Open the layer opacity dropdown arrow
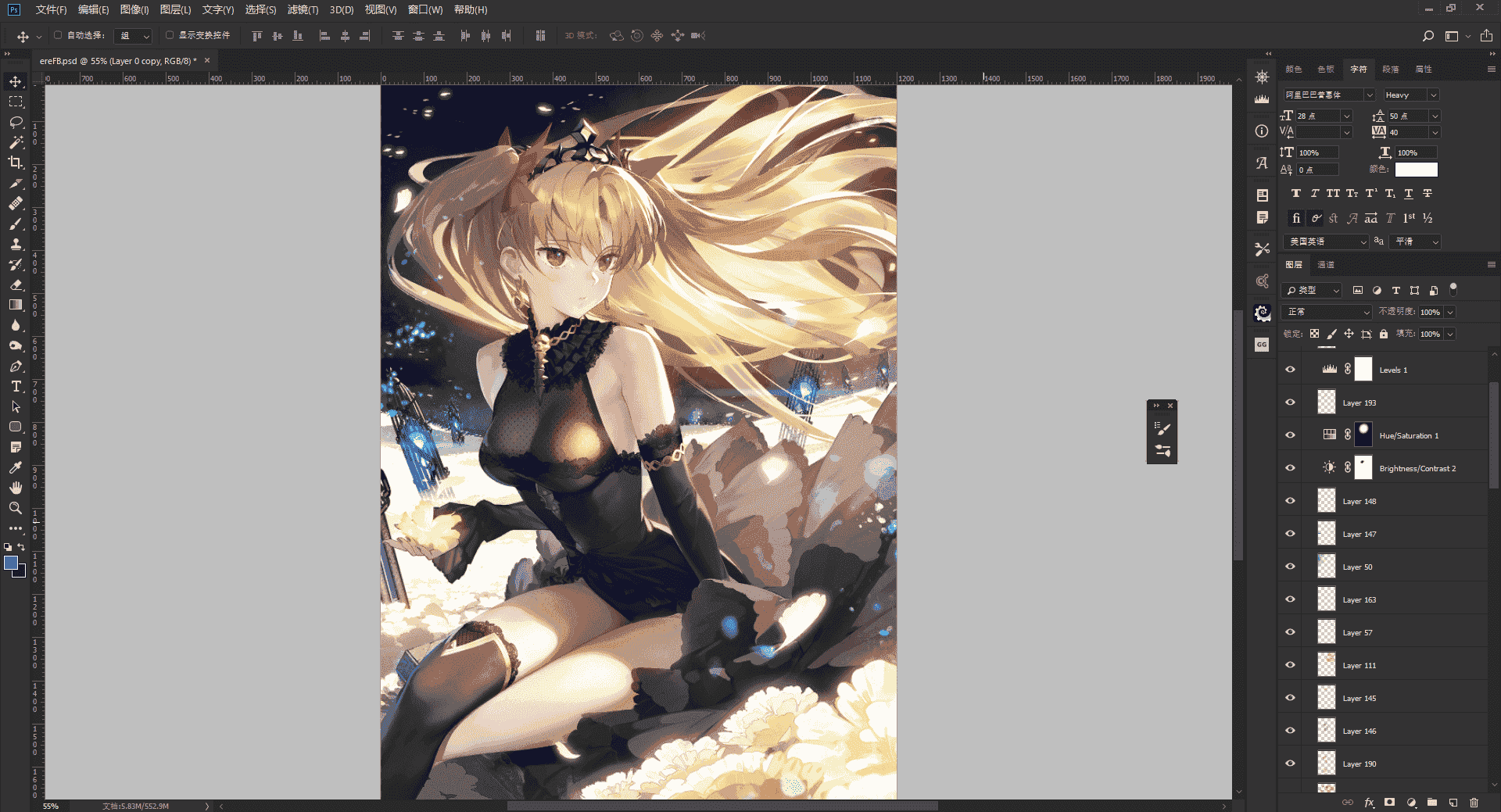Image resolution: width=1501 pixels, height=812 pixels. [x=1450, y=312]
